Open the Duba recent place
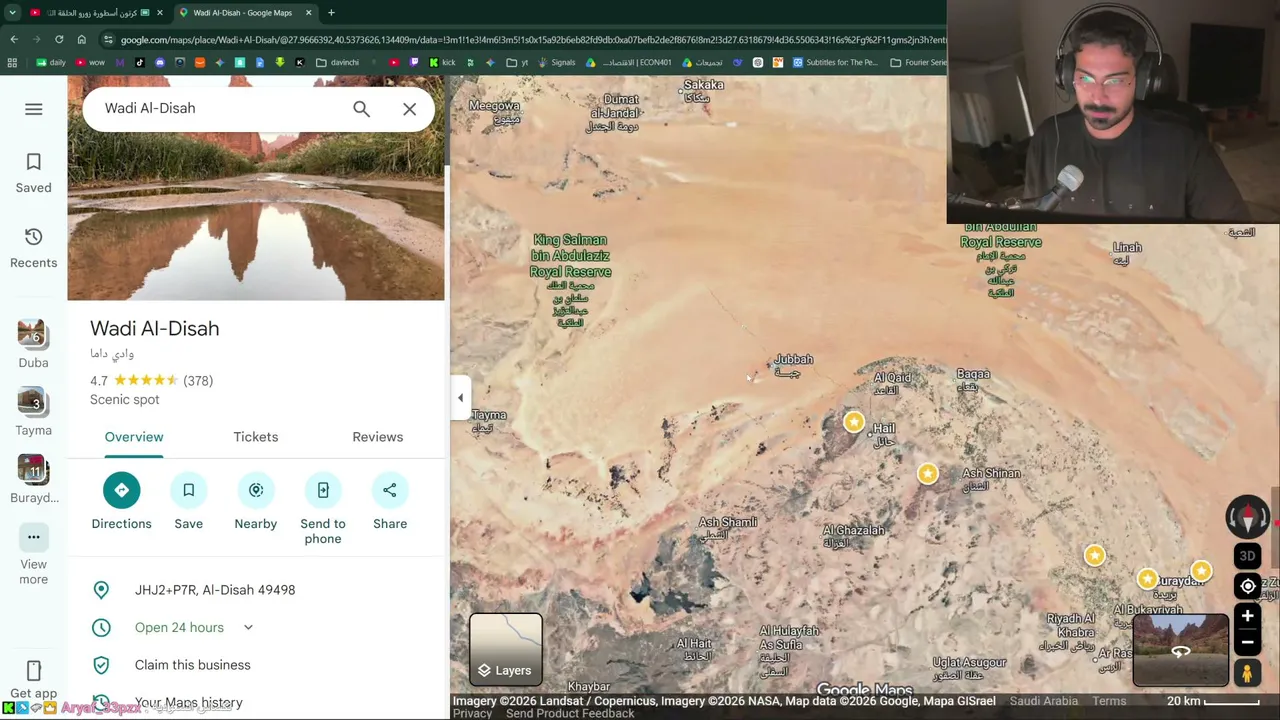Screen dimensions: 1280x720 coord(33,344)
